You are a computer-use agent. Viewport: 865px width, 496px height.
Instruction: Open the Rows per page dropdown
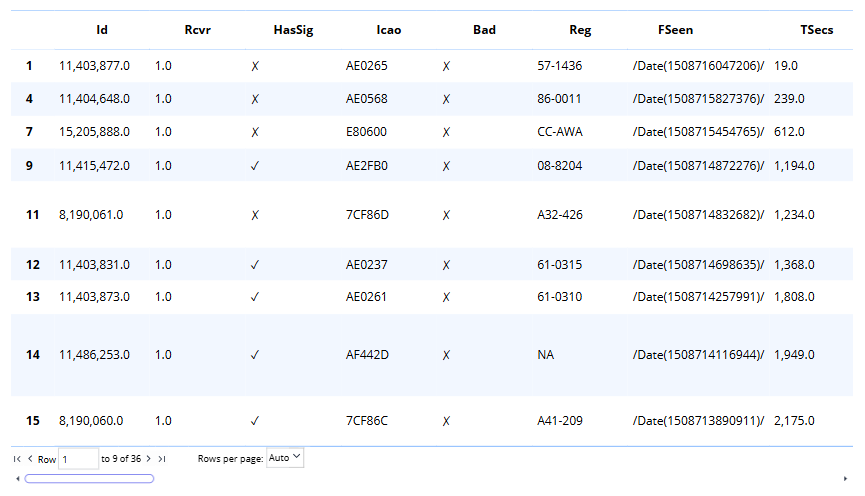click(x=285, y=458)
